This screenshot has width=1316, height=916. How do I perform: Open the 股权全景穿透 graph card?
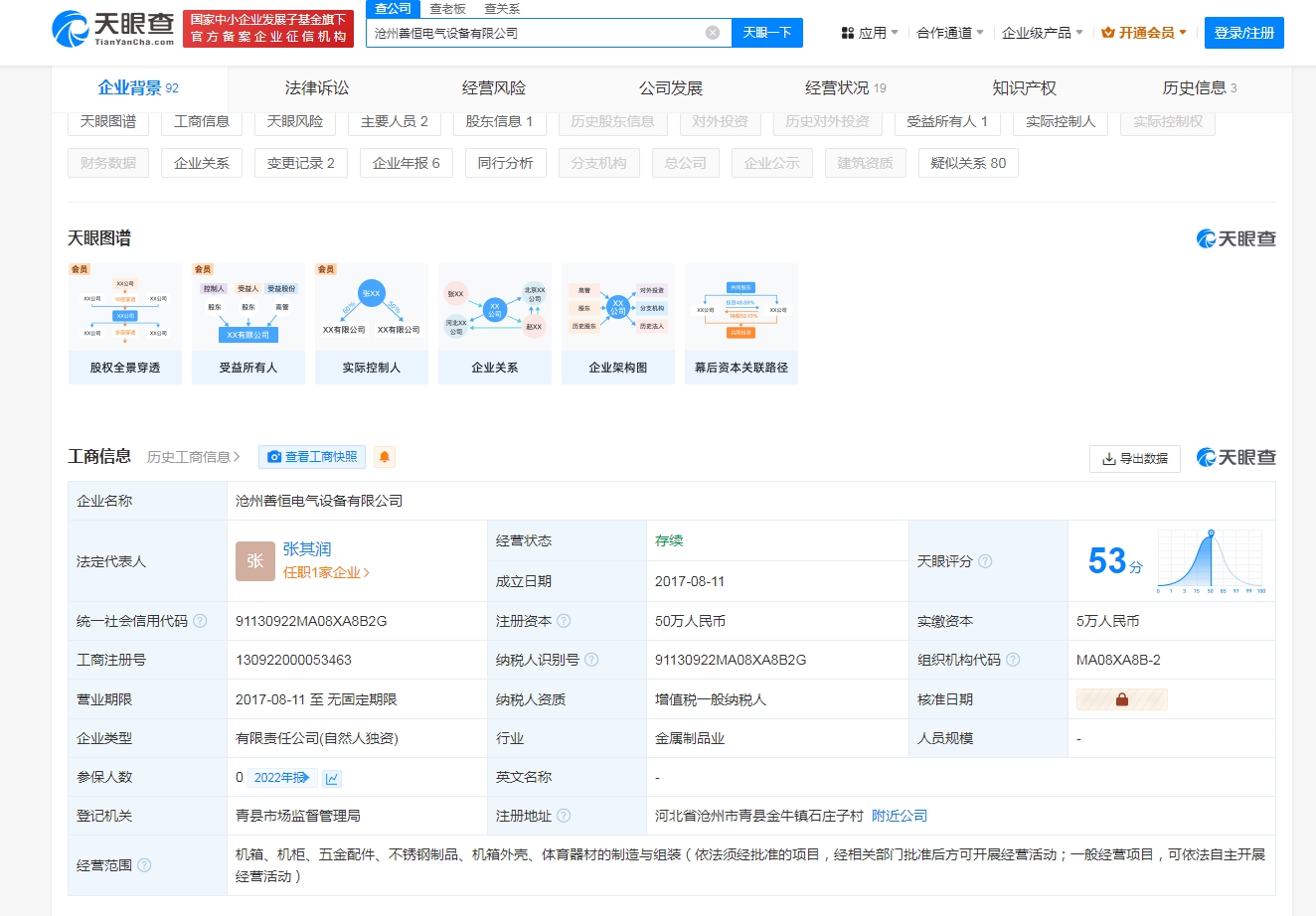125,324
